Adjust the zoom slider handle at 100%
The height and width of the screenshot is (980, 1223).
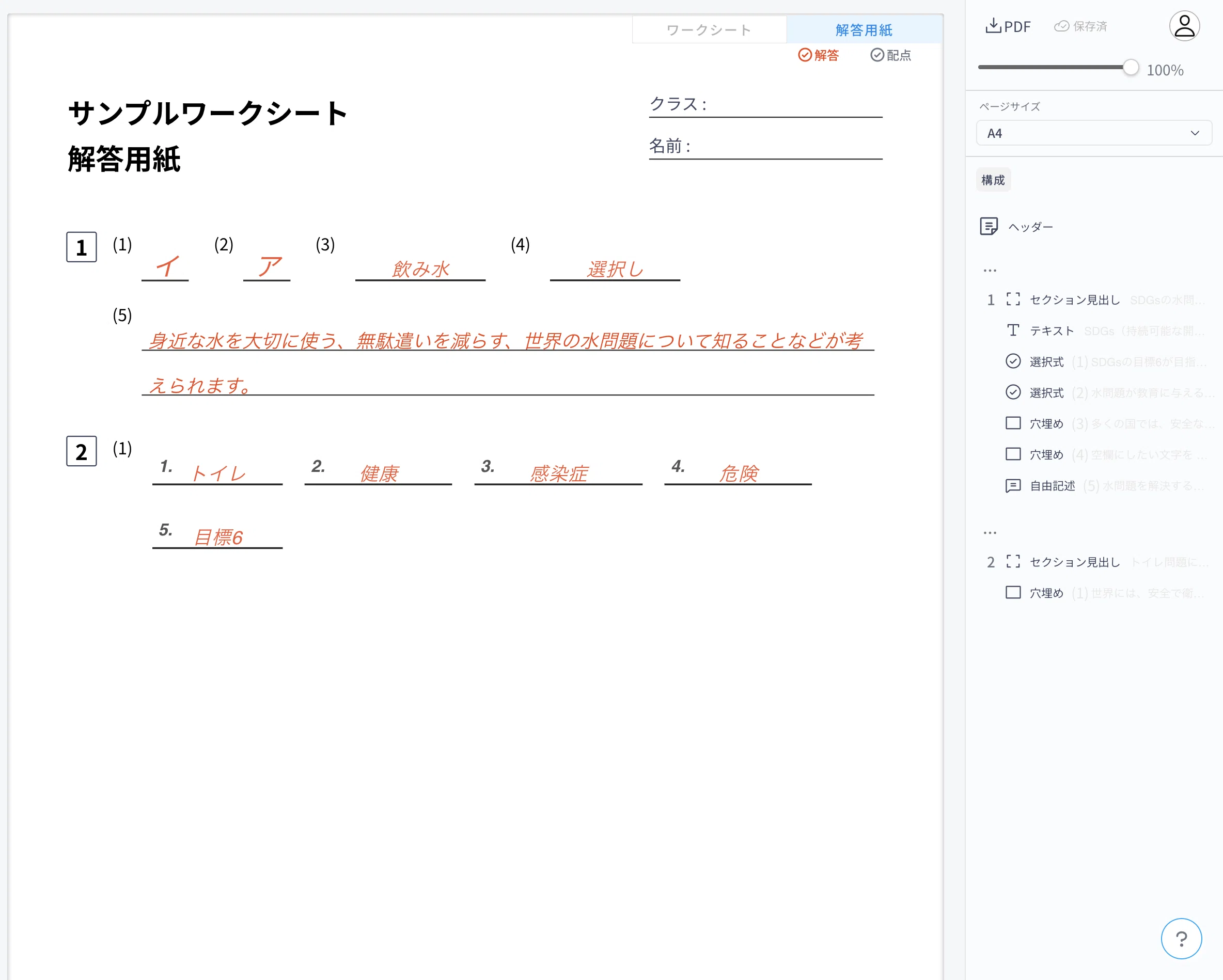pyautogui.click(x=1131, y=67)
